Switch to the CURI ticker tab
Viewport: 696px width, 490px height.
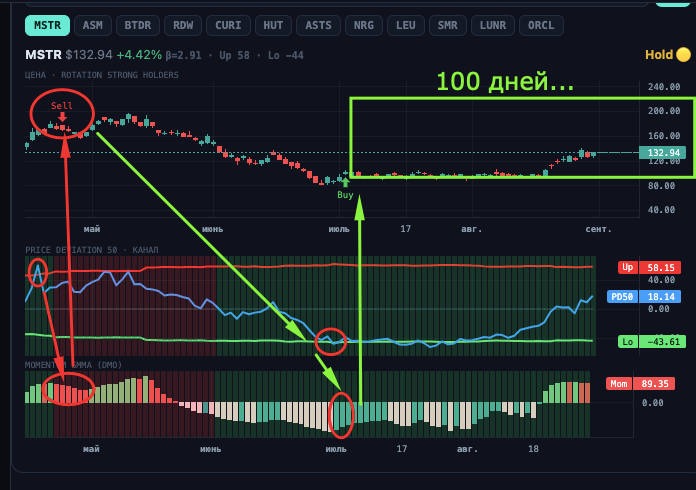point(228,25)
